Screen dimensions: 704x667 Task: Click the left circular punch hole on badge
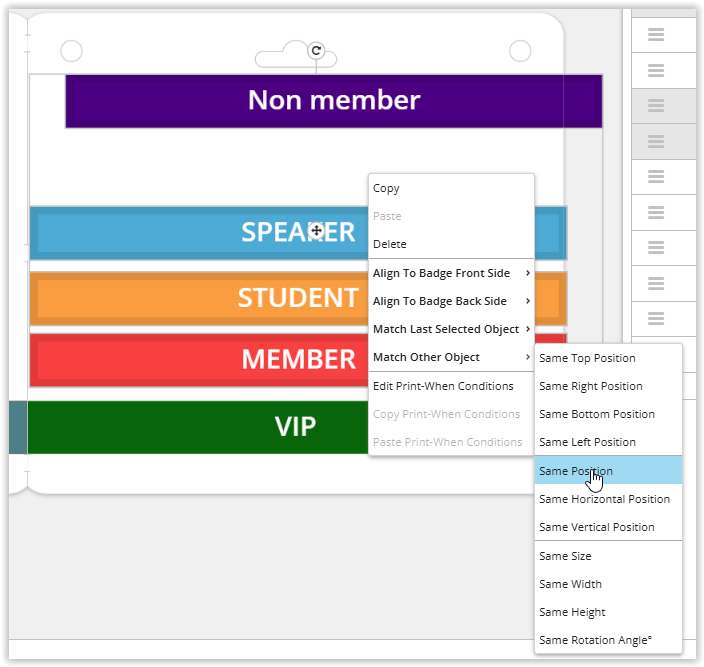point(72,51)
